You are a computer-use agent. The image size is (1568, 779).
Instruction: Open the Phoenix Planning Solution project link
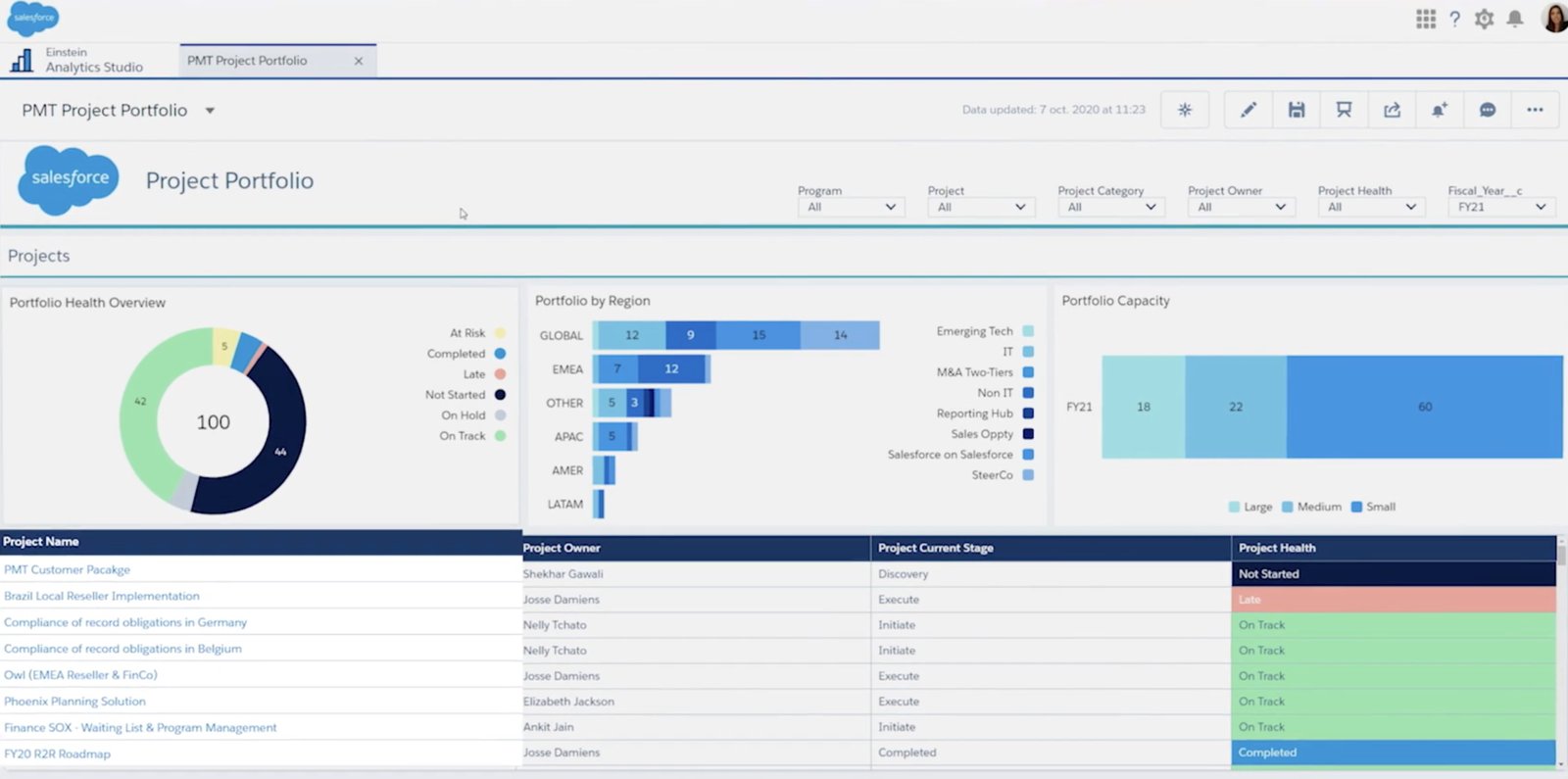coord(74,702)
